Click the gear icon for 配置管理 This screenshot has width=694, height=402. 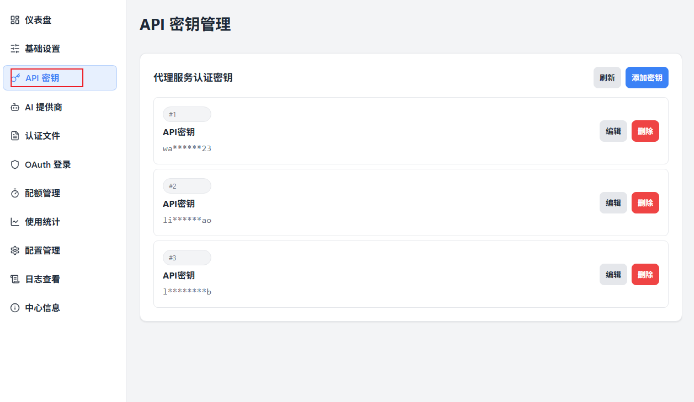(15, 250)
